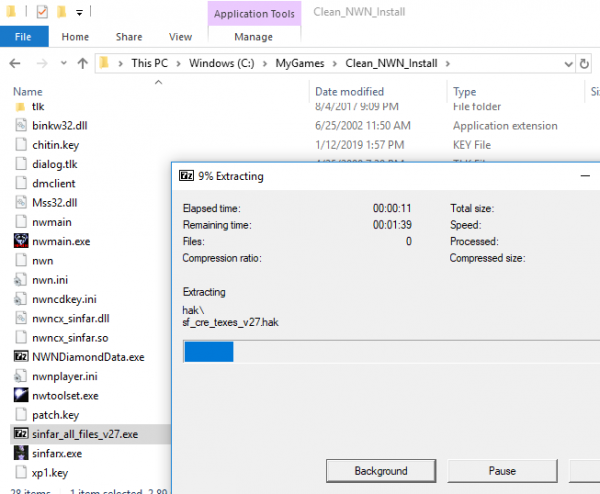Refresh the current folder view
Image resolution: width=600 pixels, height=494 pixels.
[x=584, y=64]
